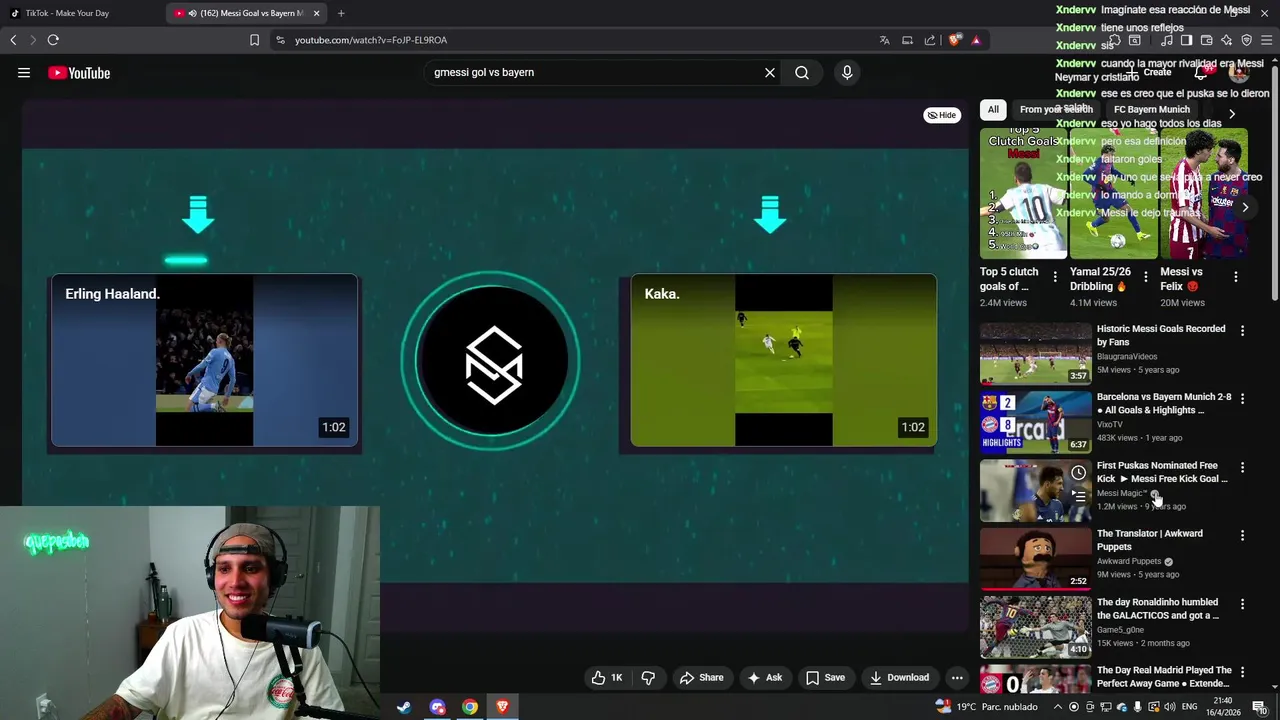Select the All filter chip

(993, 110)
